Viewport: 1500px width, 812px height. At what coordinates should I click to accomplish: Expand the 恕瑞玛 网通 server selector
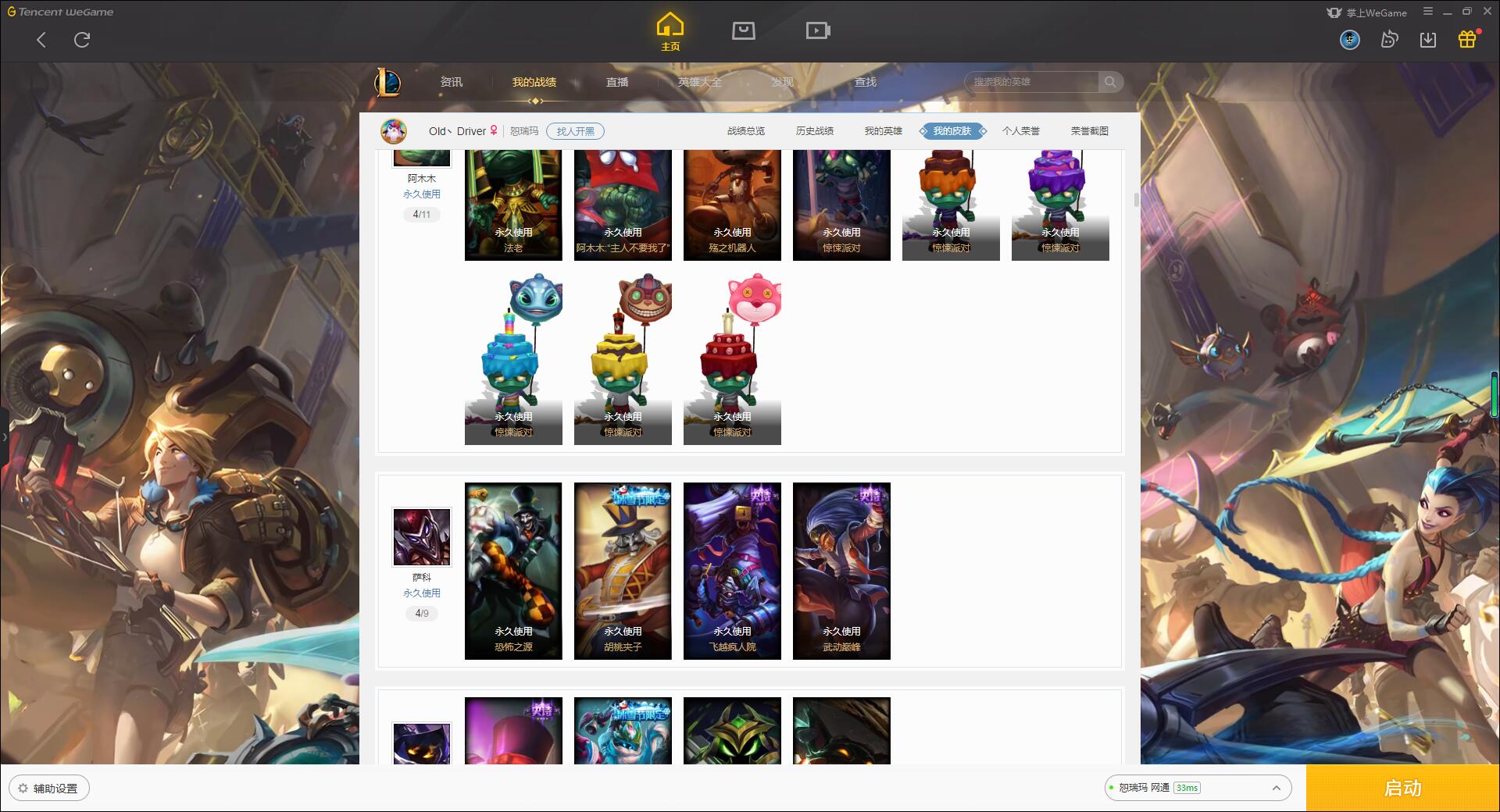point(1197,788)
